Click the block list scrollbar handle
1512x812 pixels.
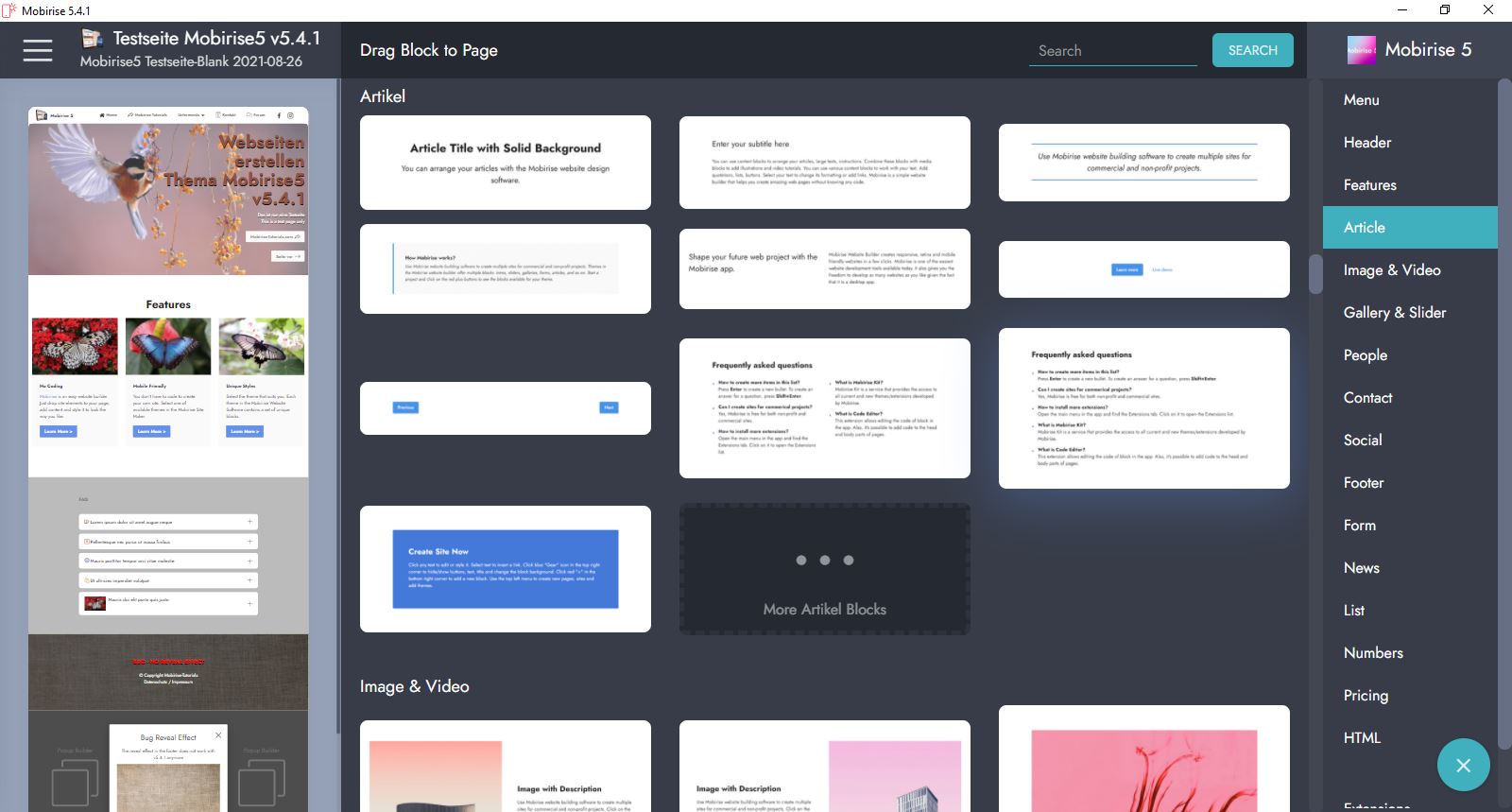1314,274
